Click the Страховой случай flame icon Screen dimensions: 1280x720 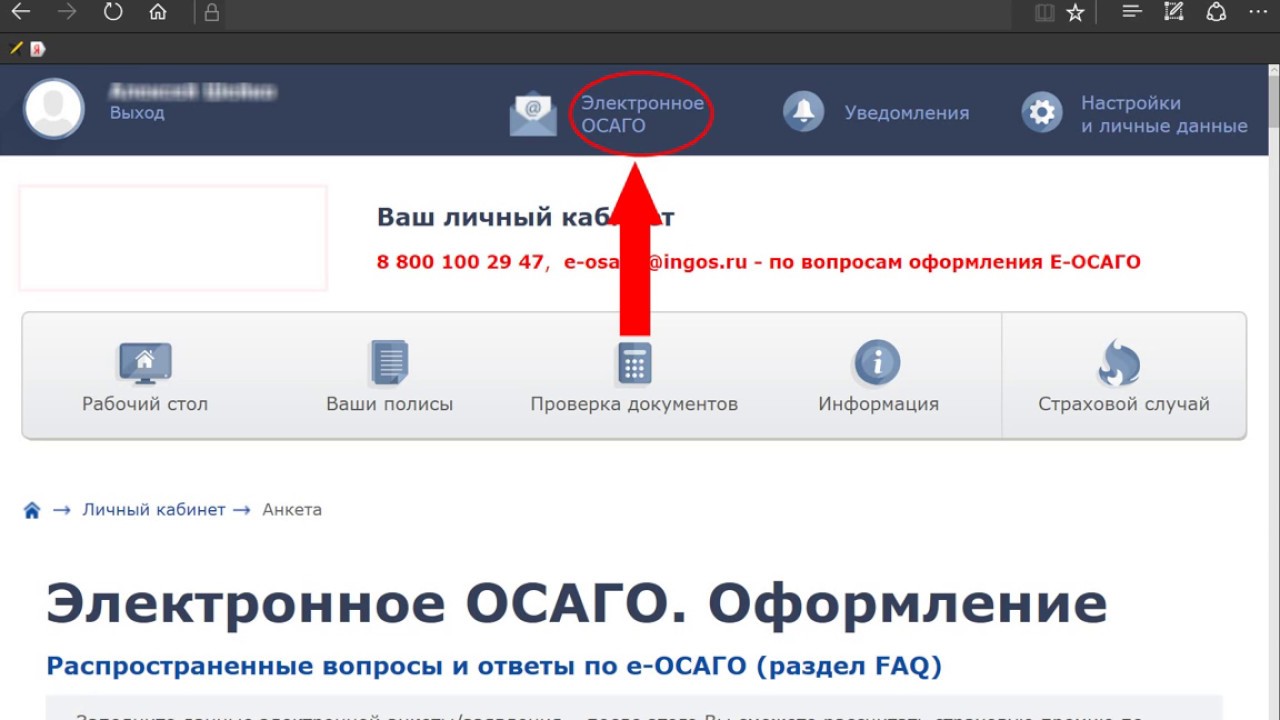coord(1119,363)
